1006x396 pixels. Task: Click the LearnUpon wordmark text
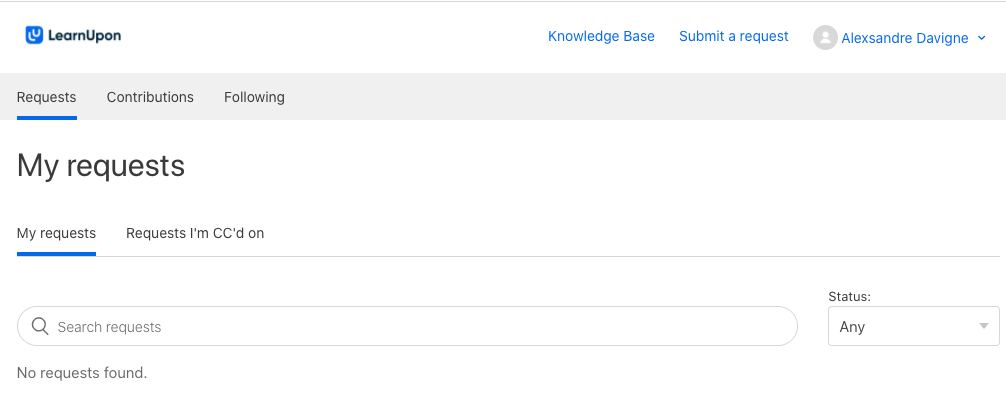tap(84, 35)
